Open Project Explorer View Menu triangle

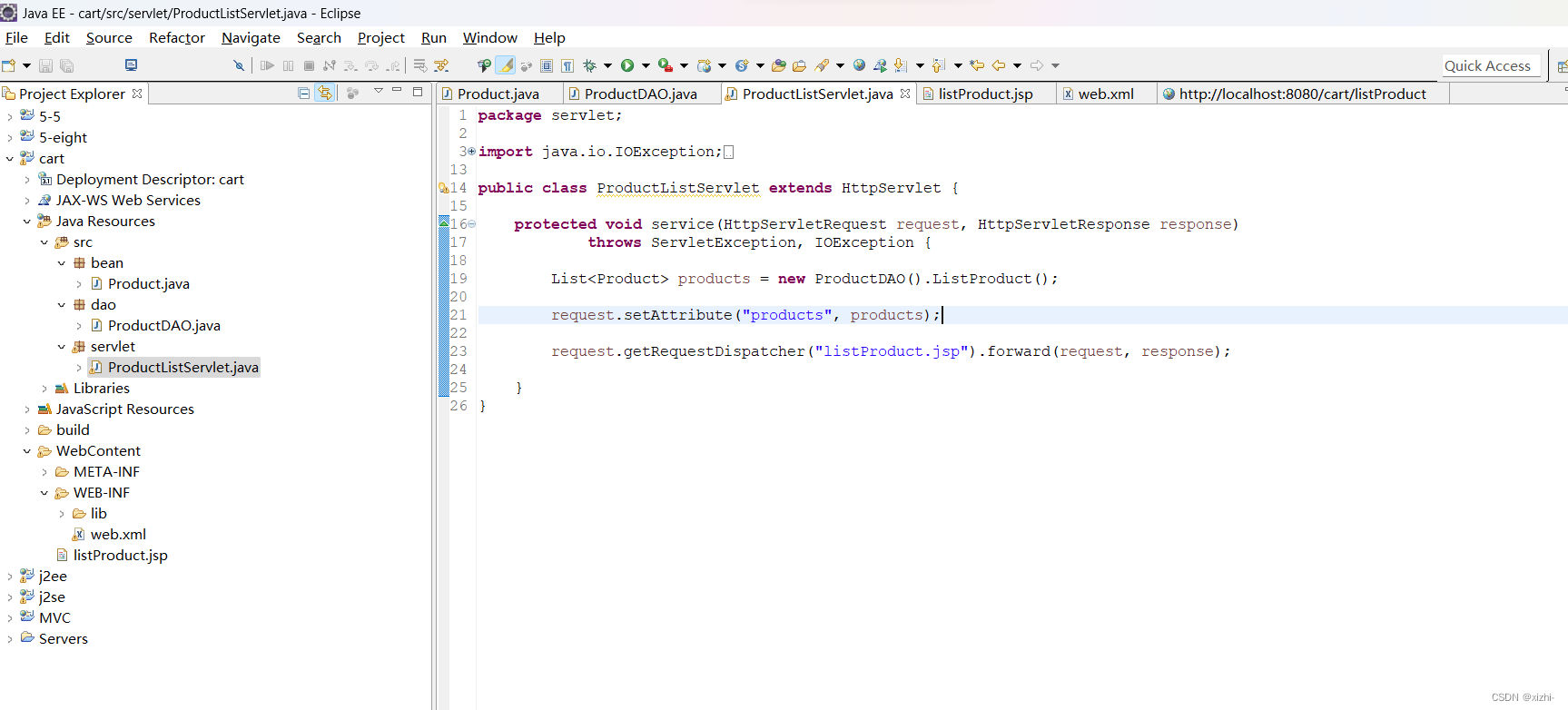pos(379,91)
